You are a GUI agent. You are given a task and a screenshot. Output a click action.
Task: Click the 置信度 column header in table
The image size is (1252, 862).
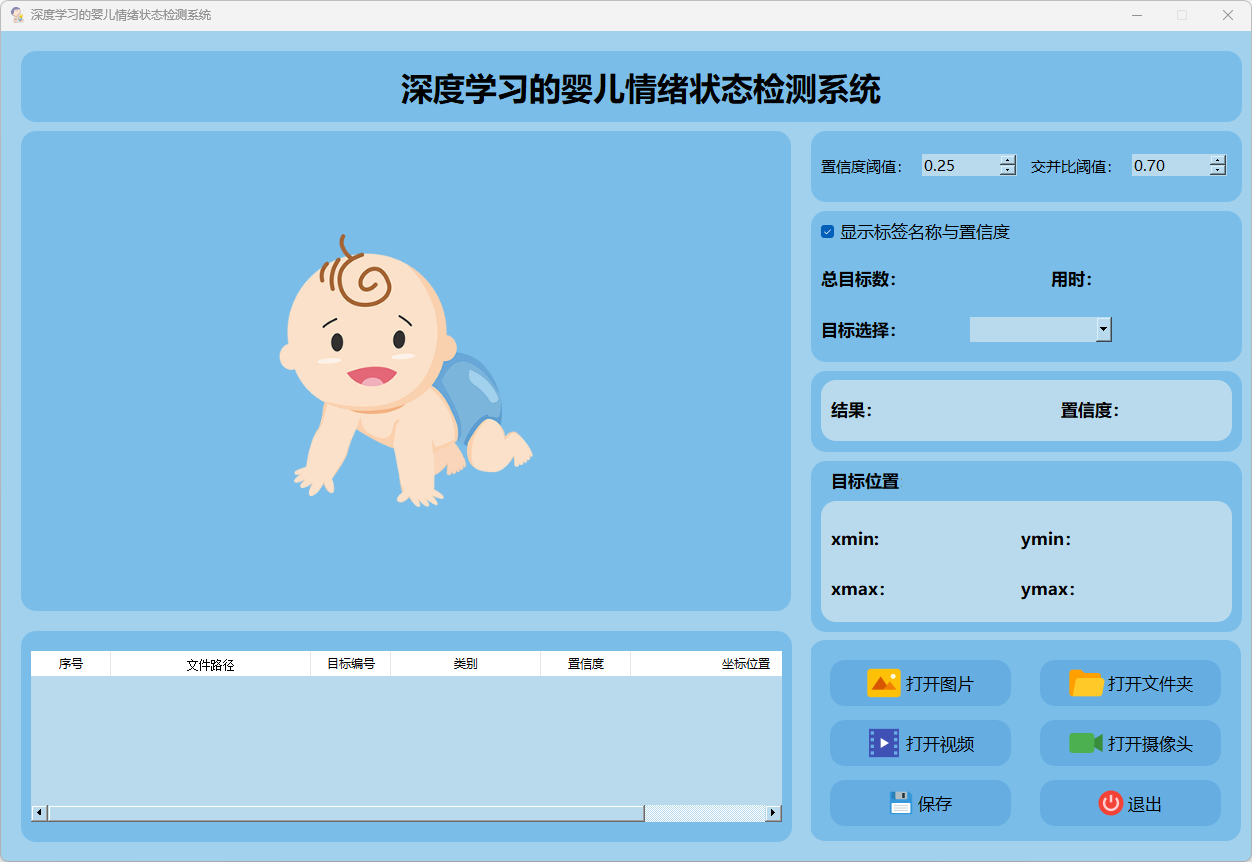point(585,664)
